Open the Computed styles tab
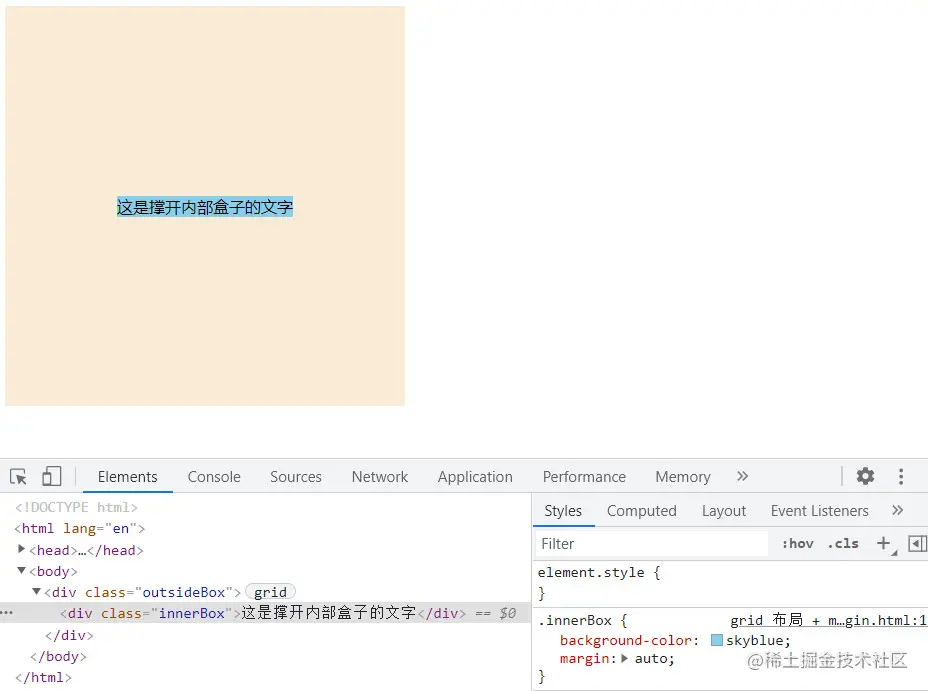This screenshot has width=928, height=691. [641, 510]
